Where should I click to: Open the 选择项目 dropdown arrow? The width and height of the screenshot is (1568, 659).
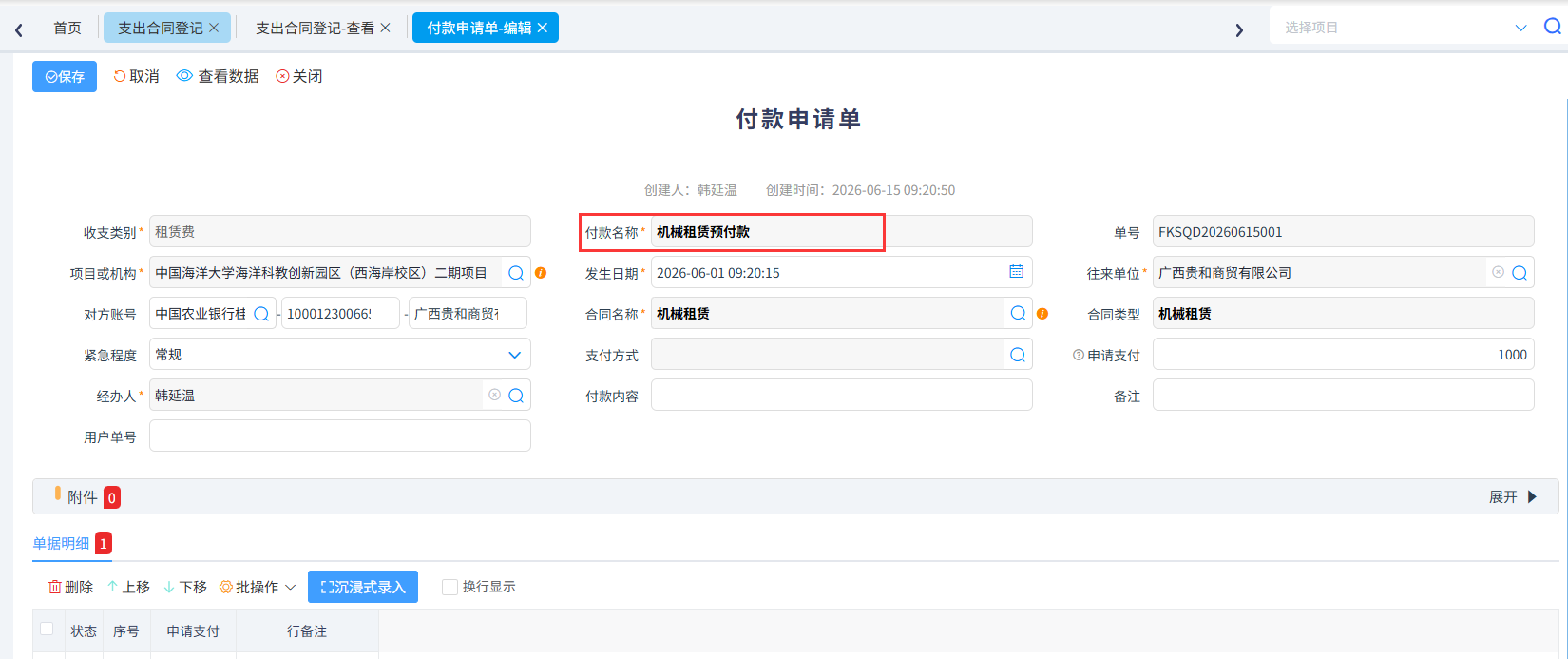click(x=1520, y=28)
